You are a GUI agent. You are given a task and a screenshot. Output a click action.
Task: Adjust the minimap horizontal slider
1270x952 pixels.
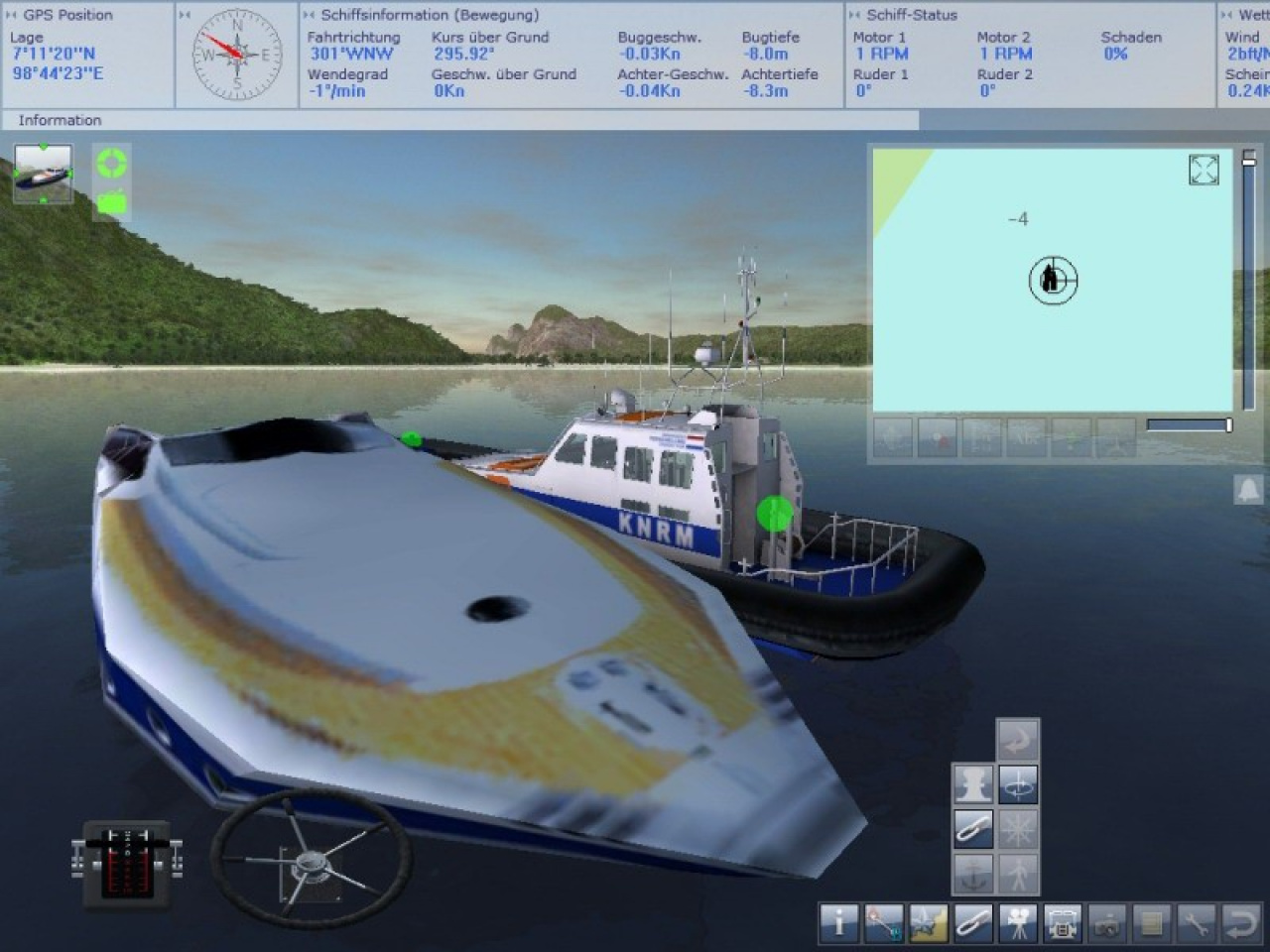point(1190,424)
